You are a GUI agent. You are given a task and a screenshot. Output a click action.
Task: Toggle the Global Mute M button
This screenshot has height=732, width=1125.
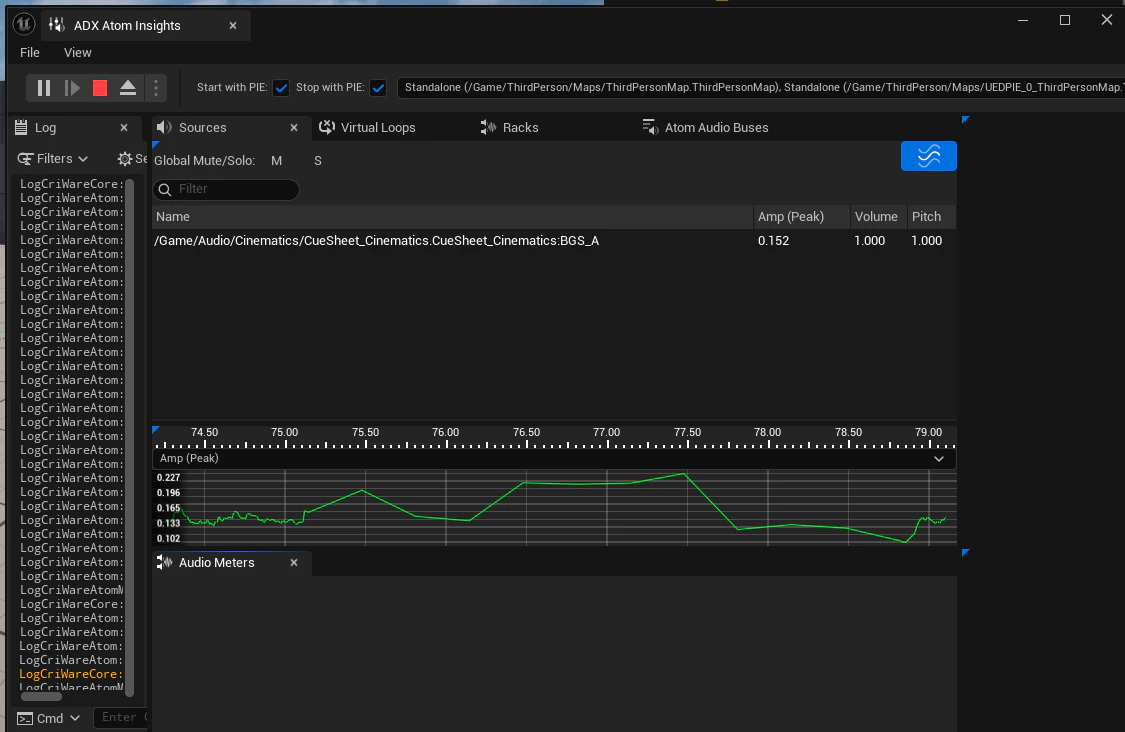pyautogui.click(x=276, y=161)
